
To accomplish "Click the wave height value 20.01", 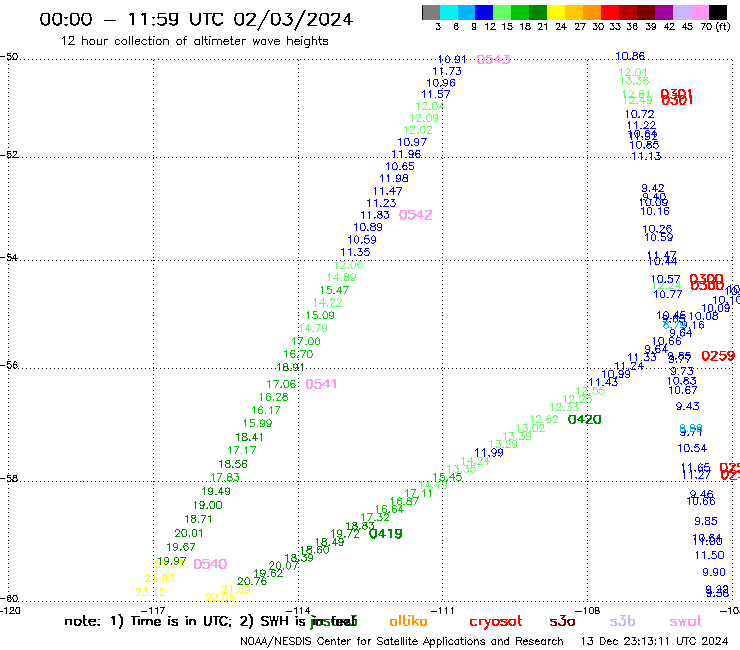I will (189, 533).
